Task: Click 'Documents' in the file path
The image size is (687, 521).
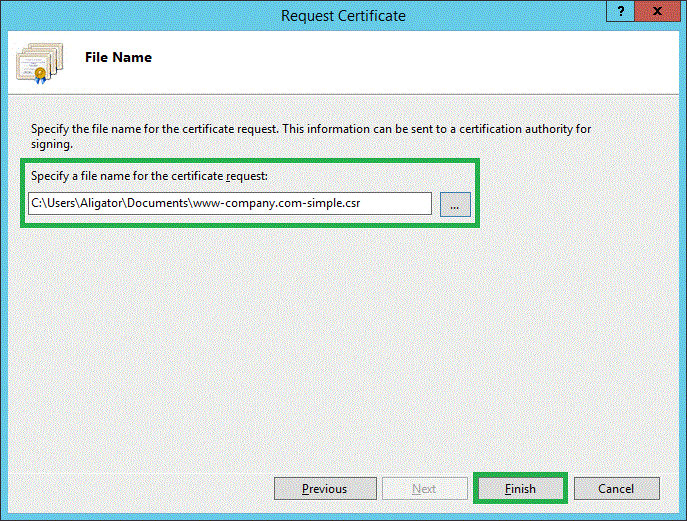Action: pyautogui.click(x=159, y=204)
